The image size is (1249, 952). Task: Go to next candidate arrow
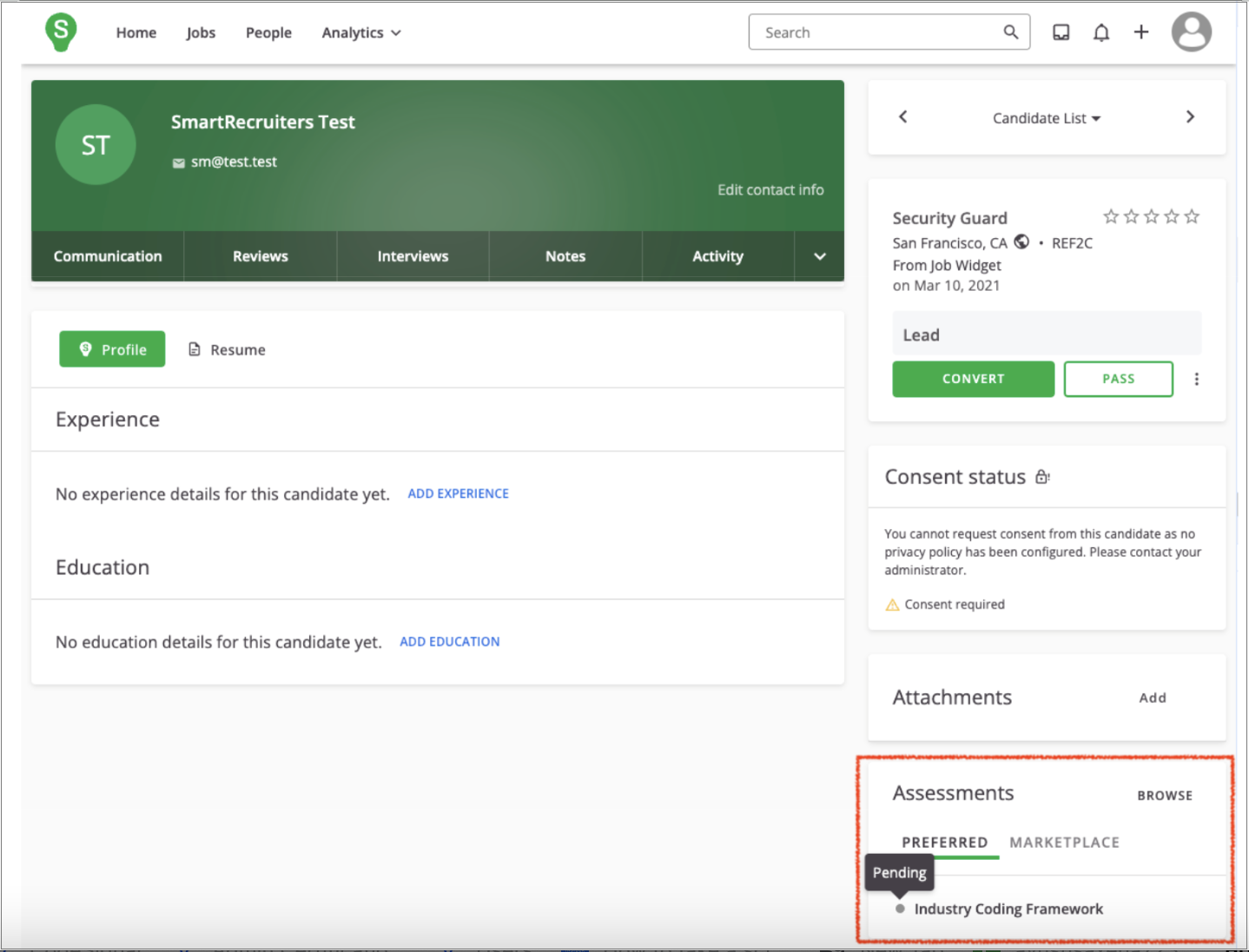coord(1190,116)
